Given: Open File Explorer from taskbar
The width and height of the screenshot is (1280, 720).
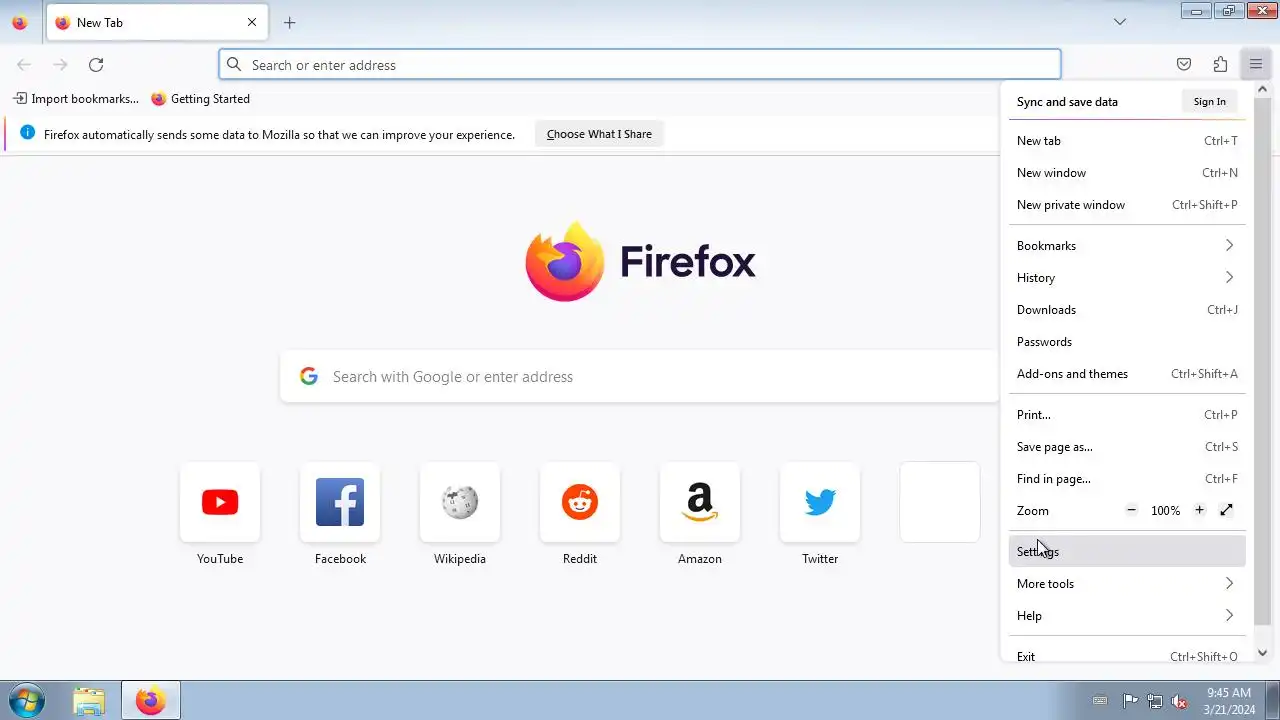Looking at the screenshot, I should point(89,701).
